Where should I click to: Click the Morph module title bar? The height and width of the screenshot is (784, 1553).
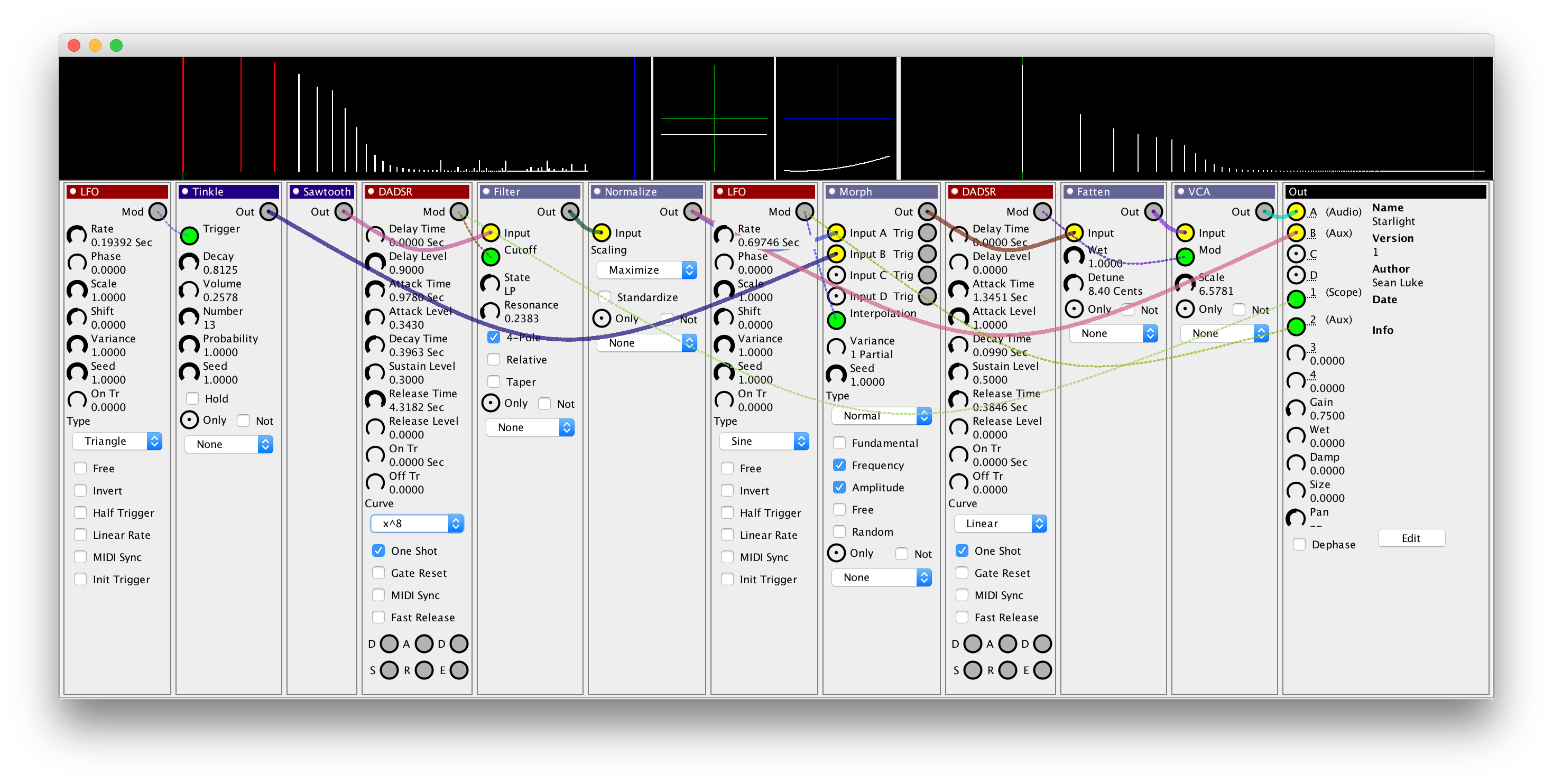pyautogui.click(x=881, y=192)
